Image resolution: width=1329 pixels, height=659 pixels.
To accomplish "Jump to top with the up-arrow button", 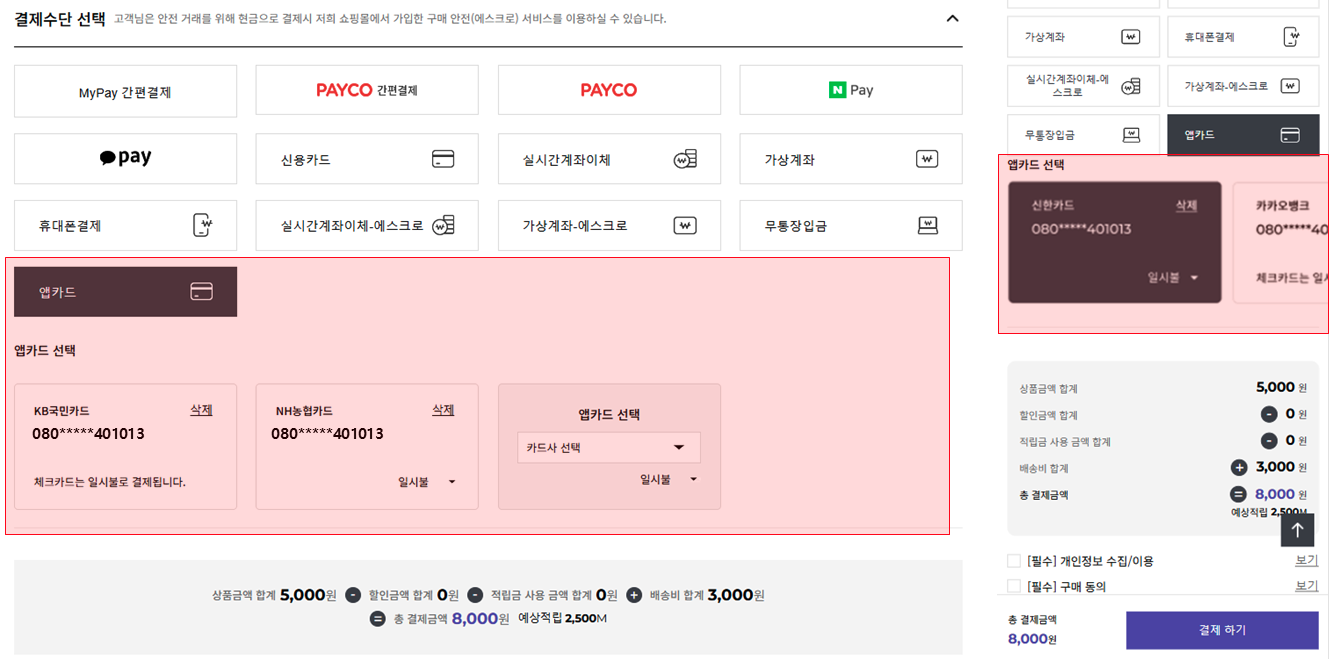I will click(x=1297, y=530).
